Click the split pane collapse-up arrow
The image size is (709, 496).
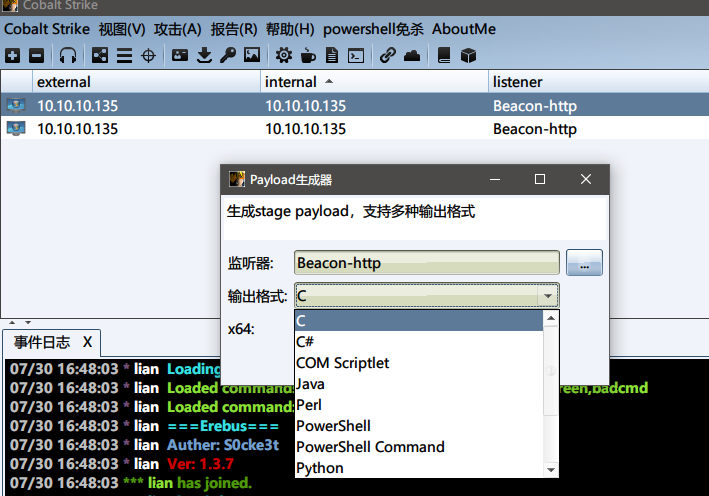click(12, 322)
